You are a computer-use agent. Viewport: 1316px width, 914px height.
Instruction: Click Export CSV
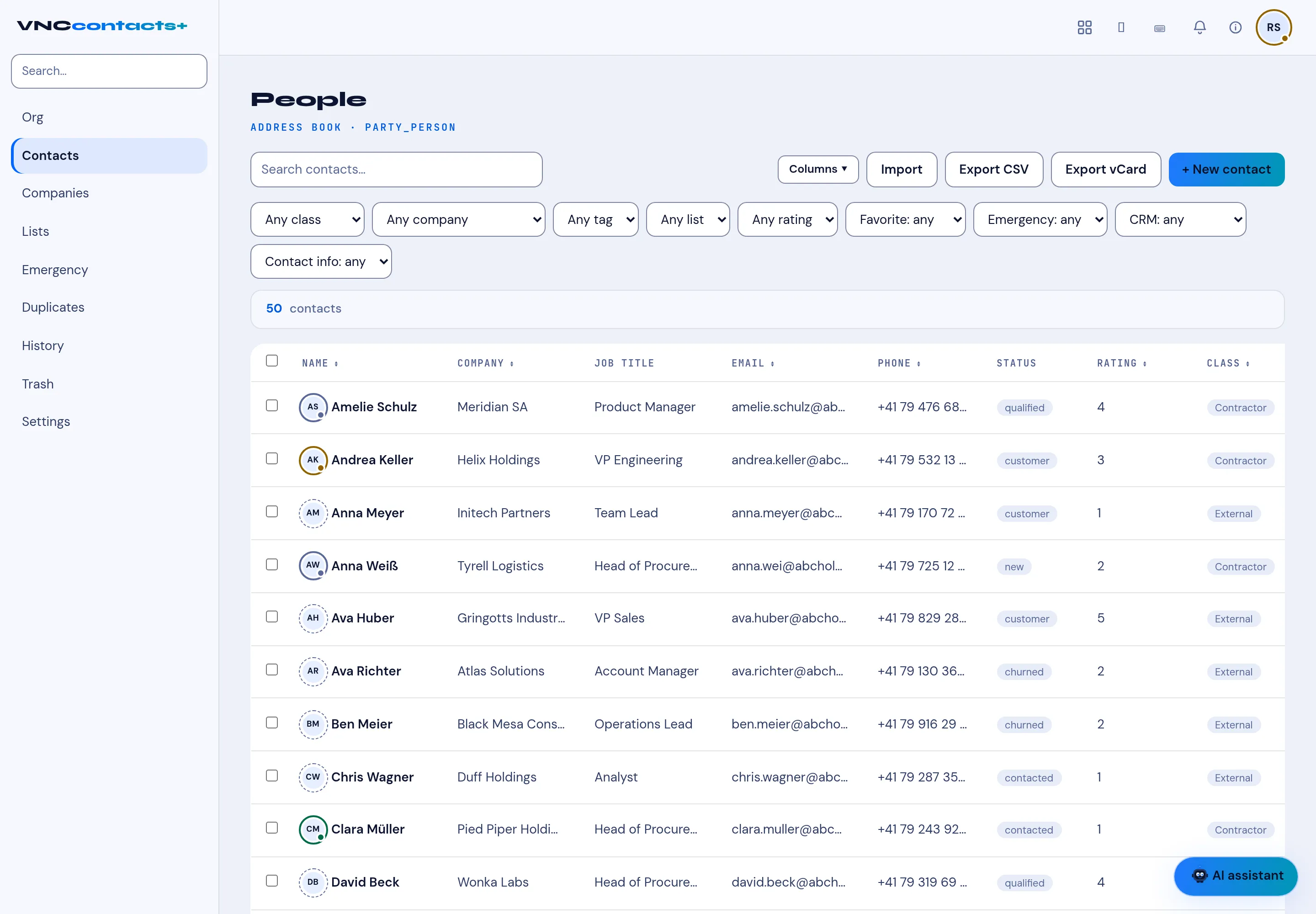pos(993,170)
